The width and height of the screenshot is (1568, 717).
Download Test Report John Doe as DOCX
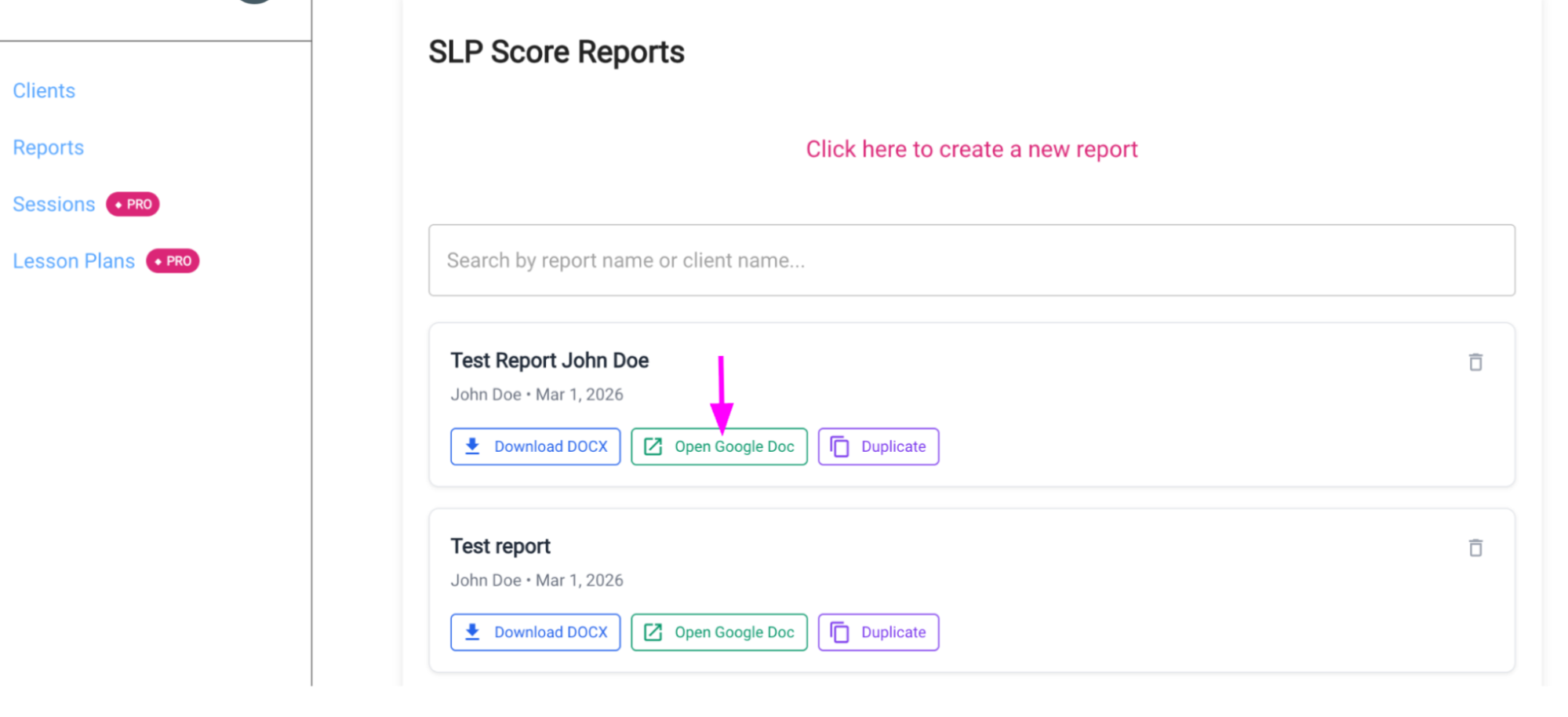point(535,446)
